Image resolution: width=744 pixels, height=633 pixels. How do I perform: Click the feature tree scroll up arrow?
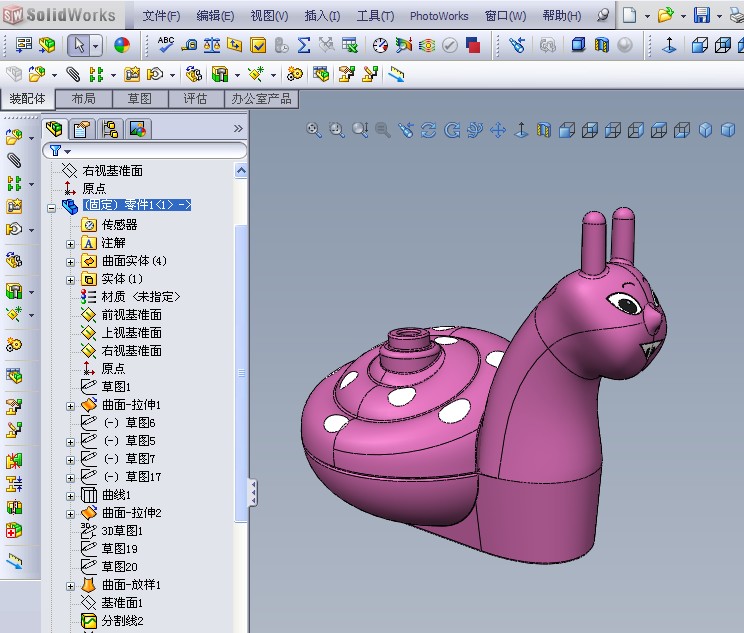coord(241,170)
